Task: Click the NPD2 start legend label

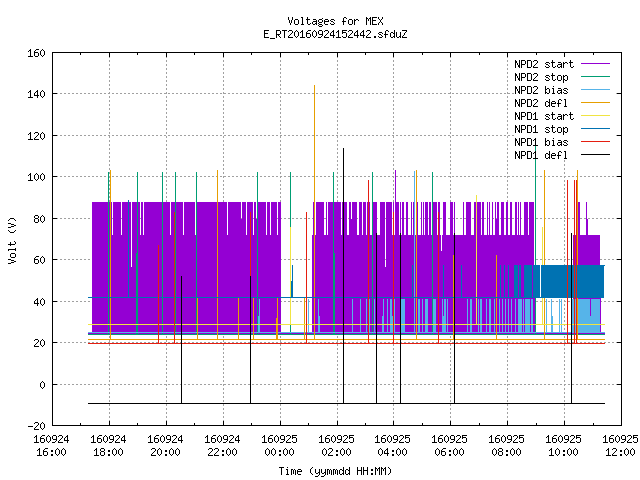Action: coord(544,64)
